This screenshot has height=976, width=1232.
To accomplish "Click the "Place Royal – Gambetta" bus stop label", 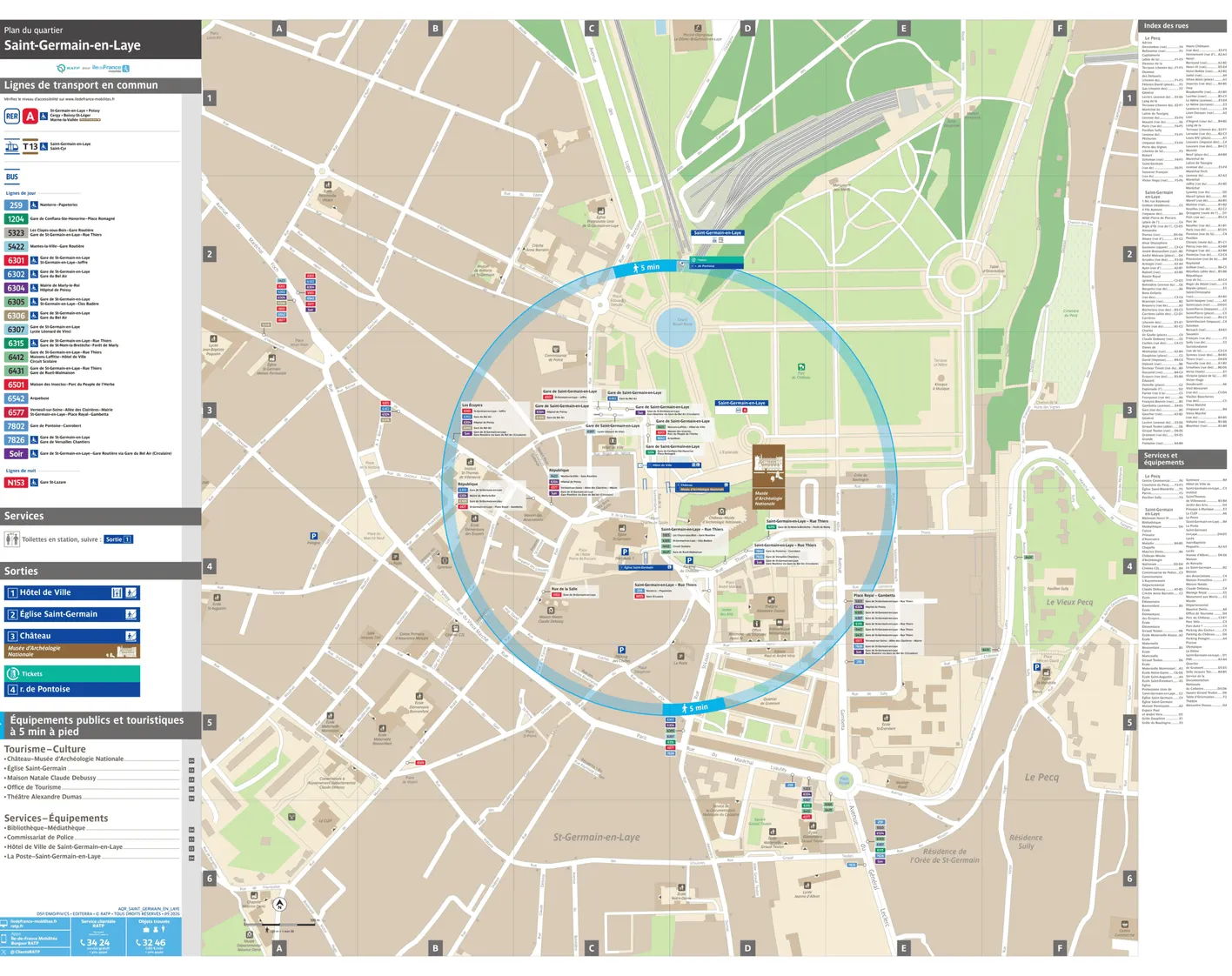I will [875, 595].
